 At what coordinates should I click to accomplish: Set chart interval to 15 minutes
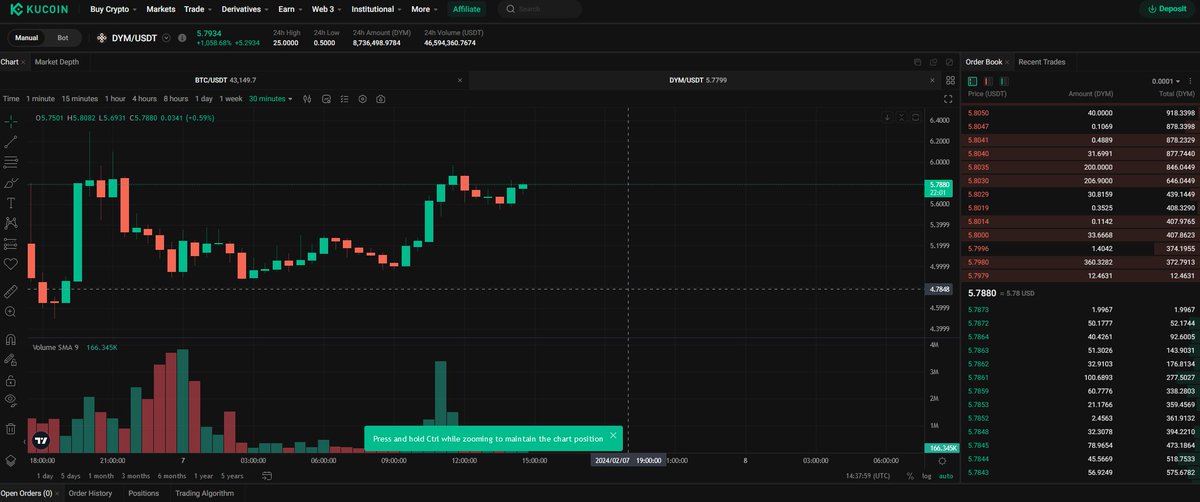tap(80, 99)
